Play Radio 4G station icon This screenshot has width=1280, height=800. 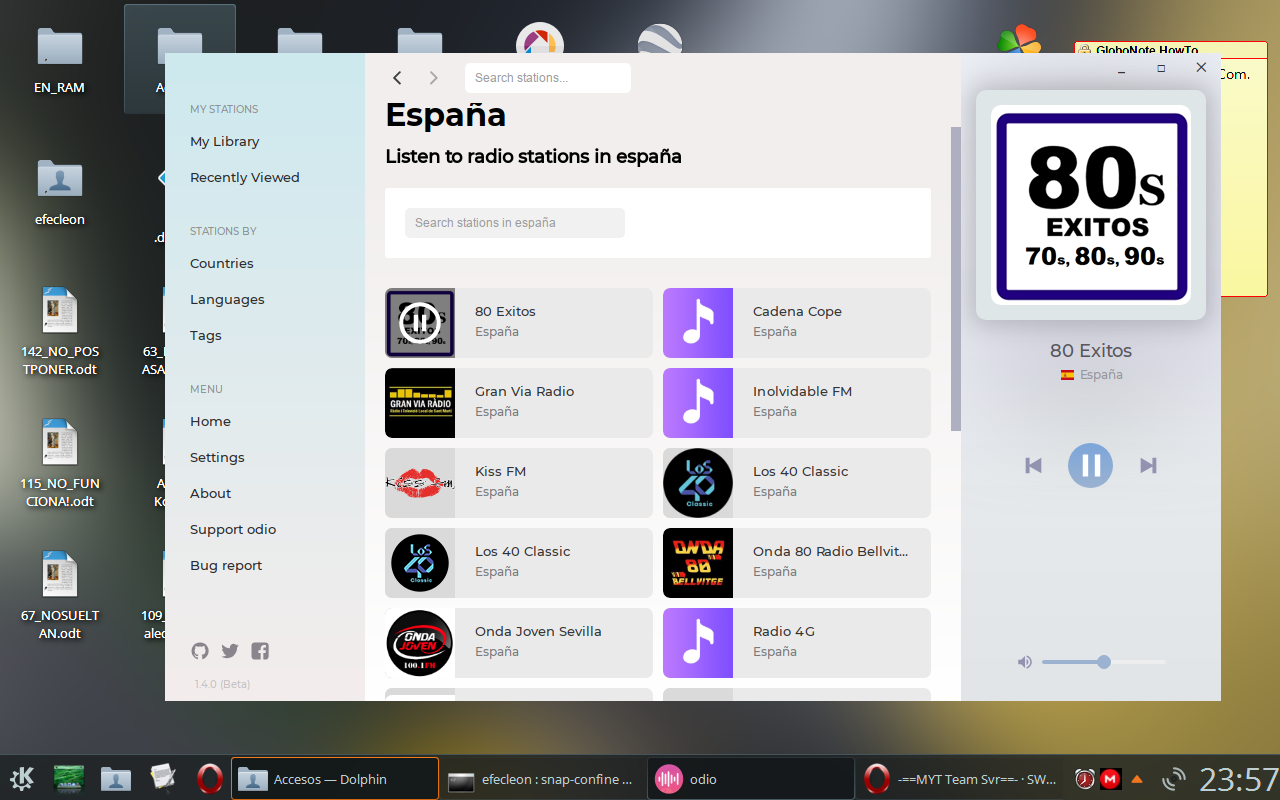pos(698,643)
